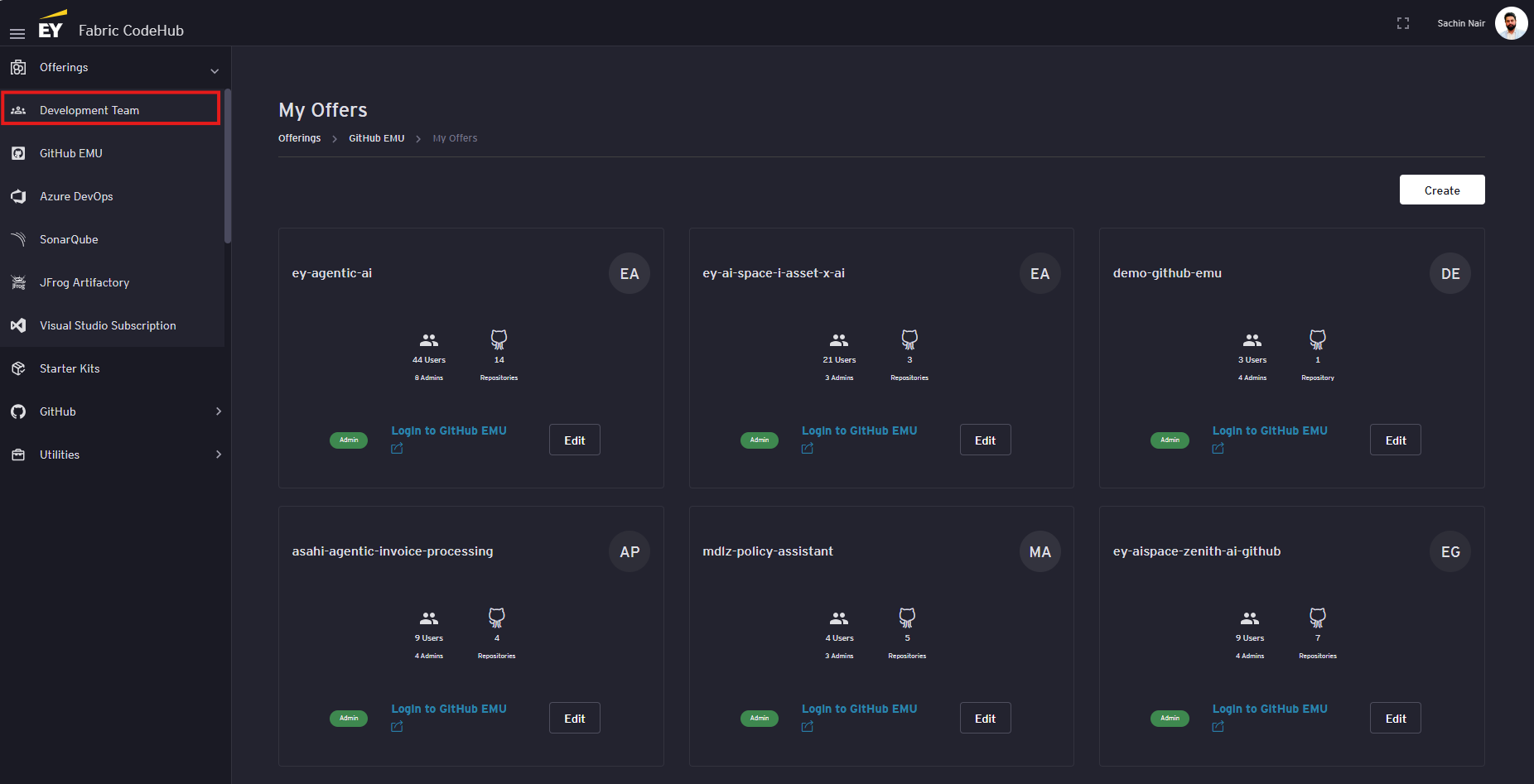
Task: Click the Visual Studio Subscription icon
Action: click(18, 325)
